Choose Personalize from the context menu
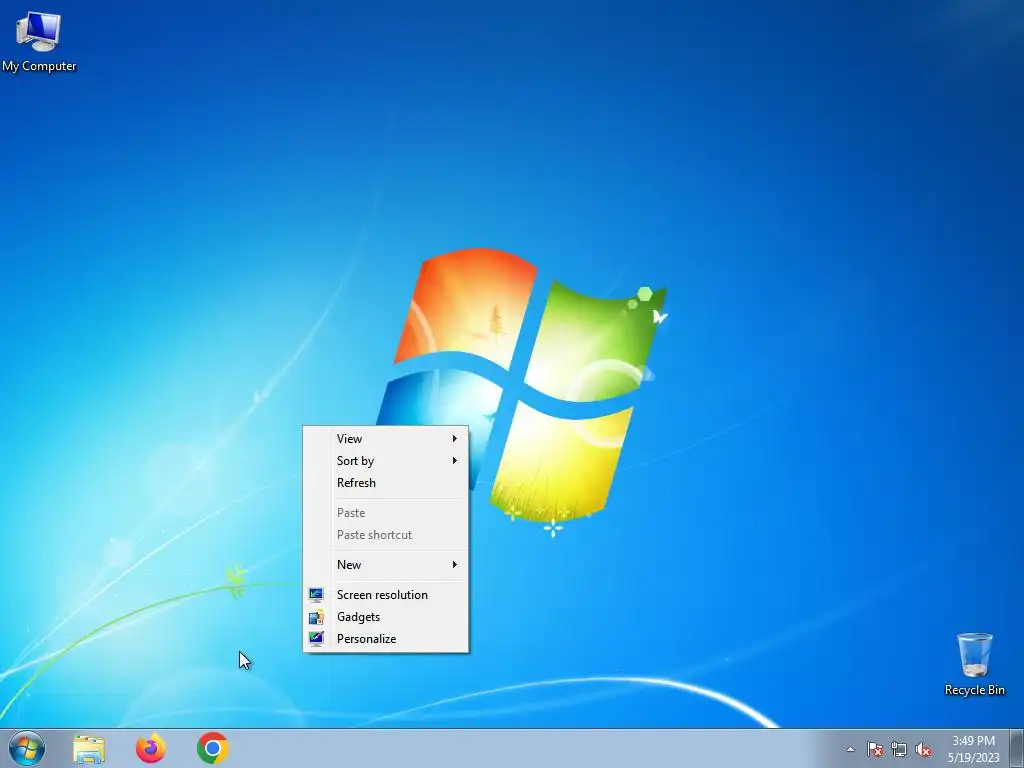This screenshot has width=1024, height=768. [385, 639]
